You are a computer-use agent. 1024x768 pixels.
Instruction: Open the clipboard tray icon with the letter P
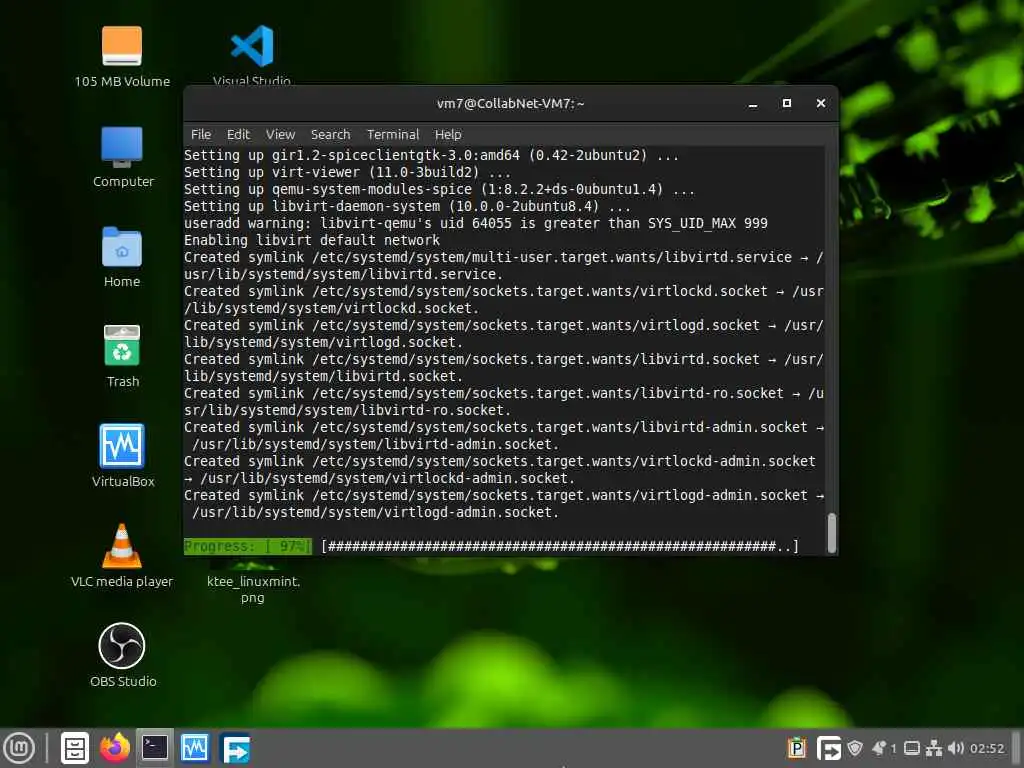pos(797,748)
